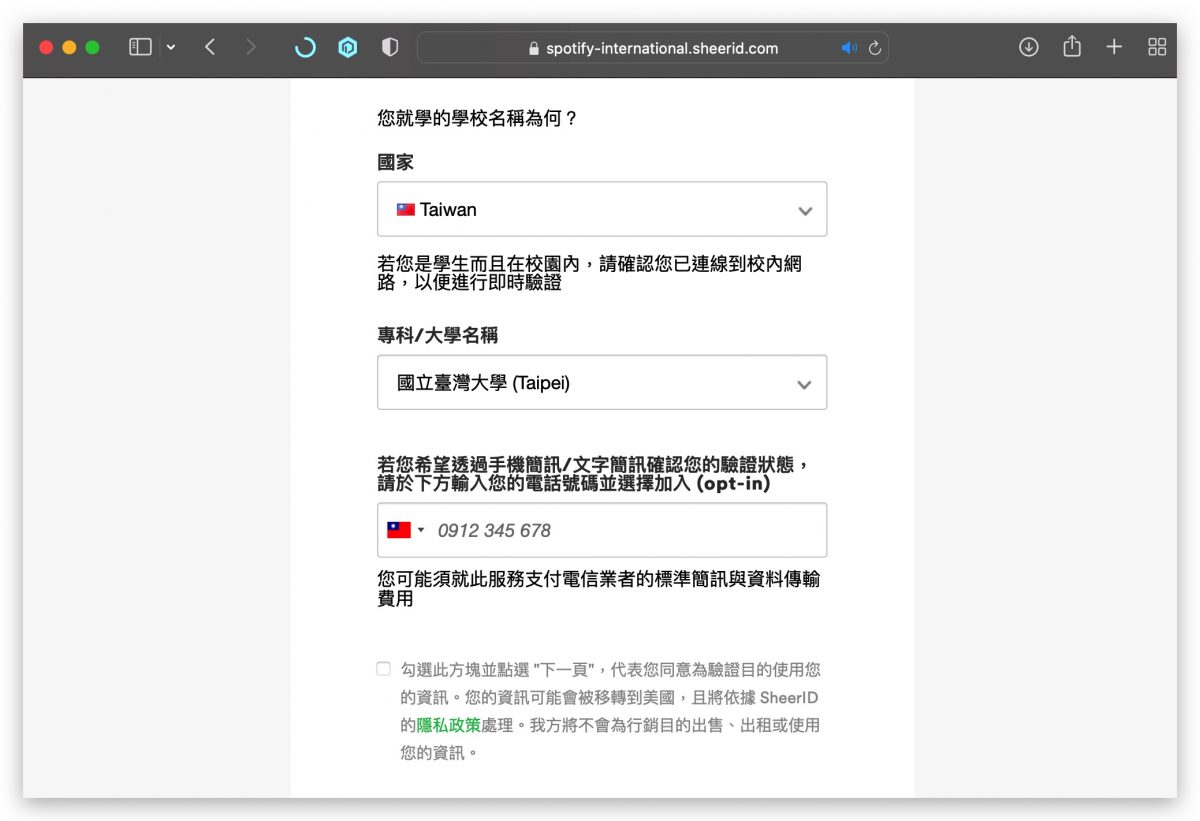Click the chevron in the school name dropdown
This screenshot has width=1200, height=821.
(805, 385)
